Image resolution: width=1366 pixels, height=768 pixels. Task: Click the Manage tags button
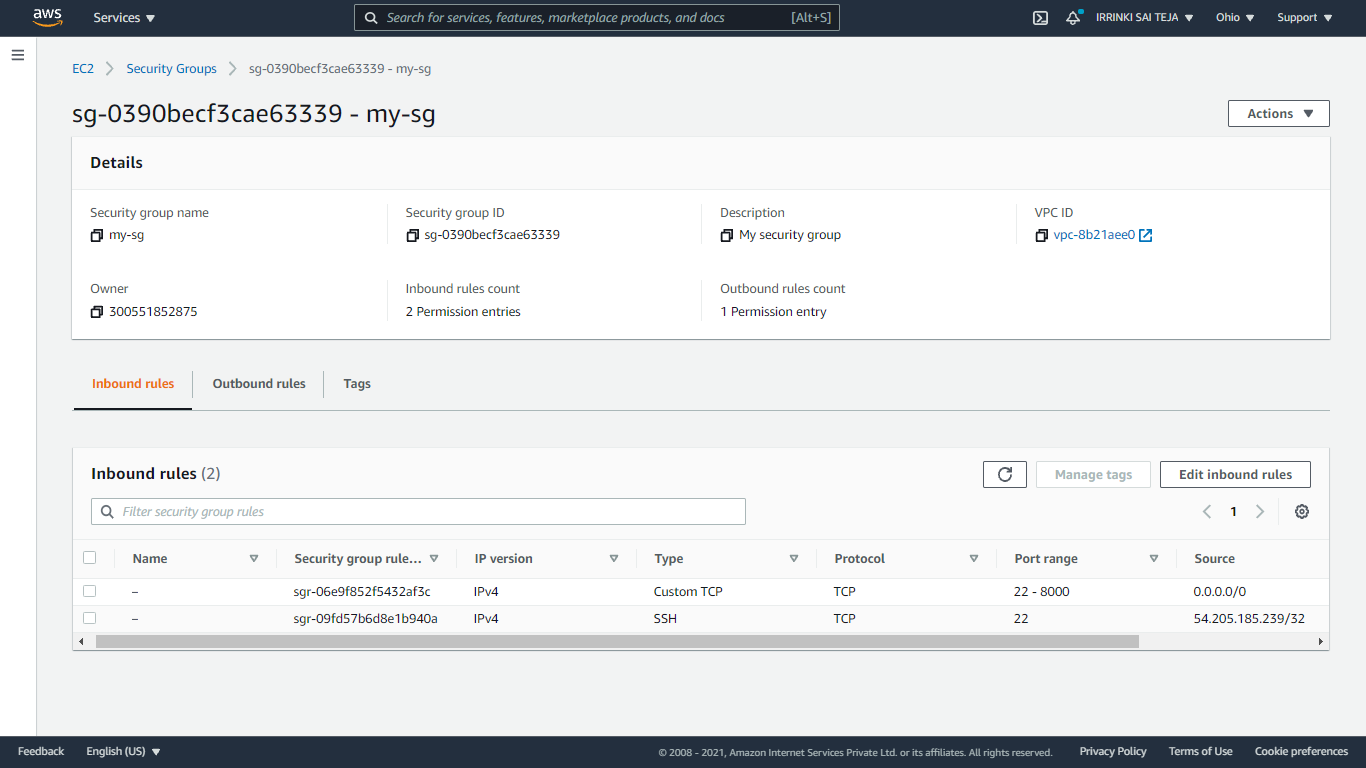pyautogui.click(x=1093, y=474)
